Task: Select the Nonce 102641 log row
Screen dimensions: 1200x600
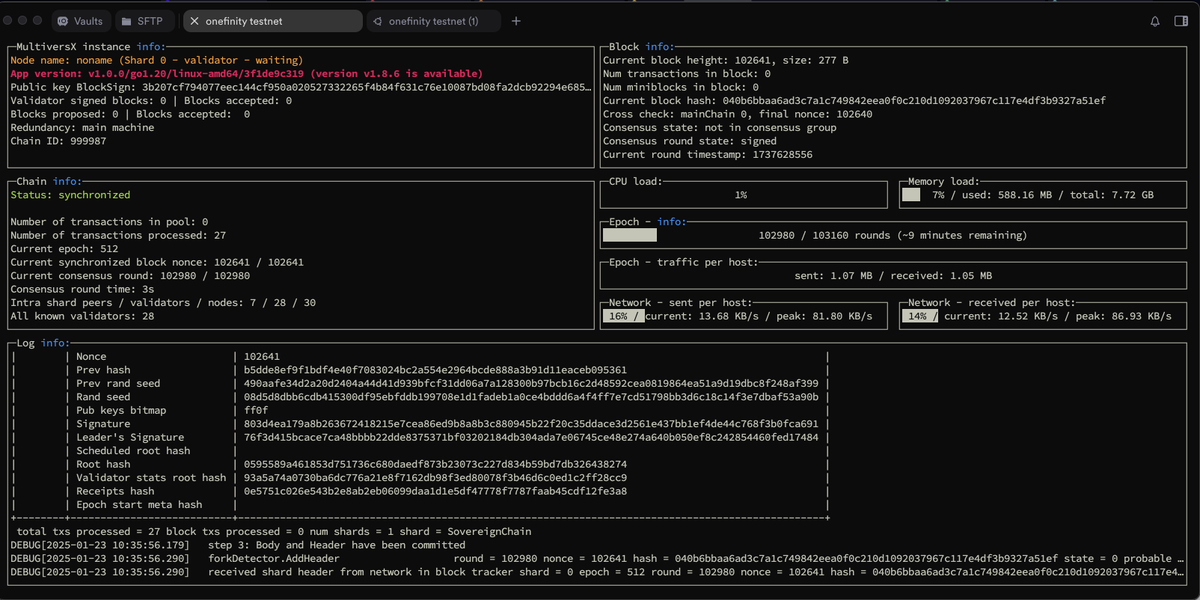Action: [419, 357]
